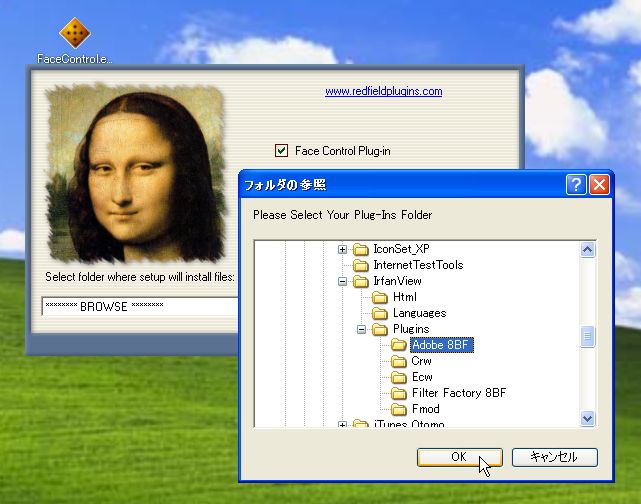641x504 pixels.
Task: Select the Crw folder name
Action: point(421,361)
